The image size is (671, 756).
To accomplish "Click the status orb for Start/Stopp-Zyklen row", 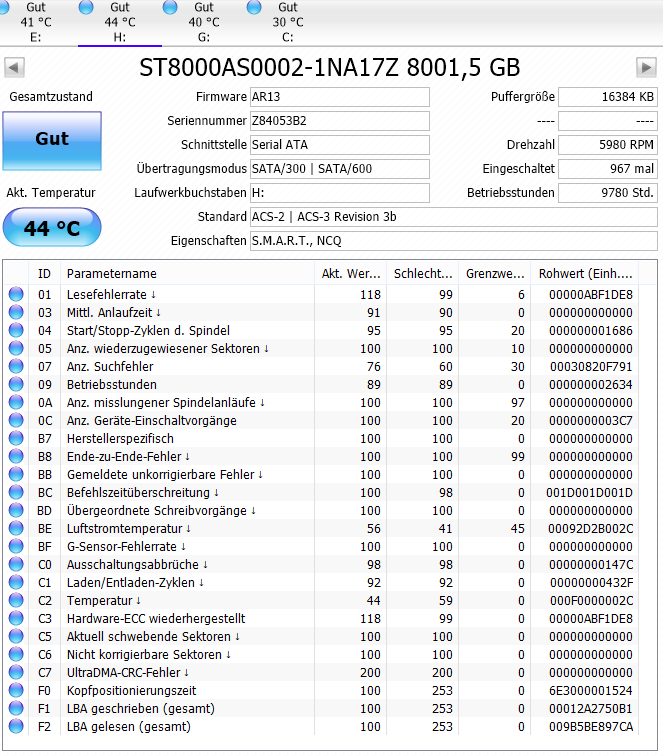I will point(16,330).
